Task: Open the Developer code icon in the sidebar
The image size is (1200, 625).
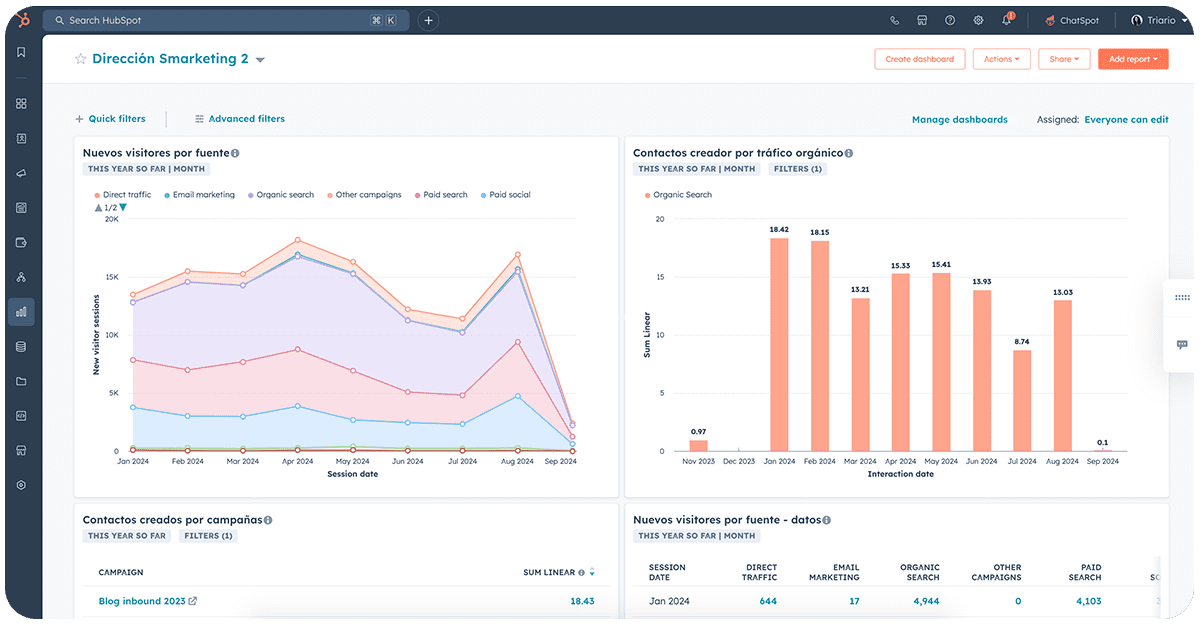Action: [21, 415]
